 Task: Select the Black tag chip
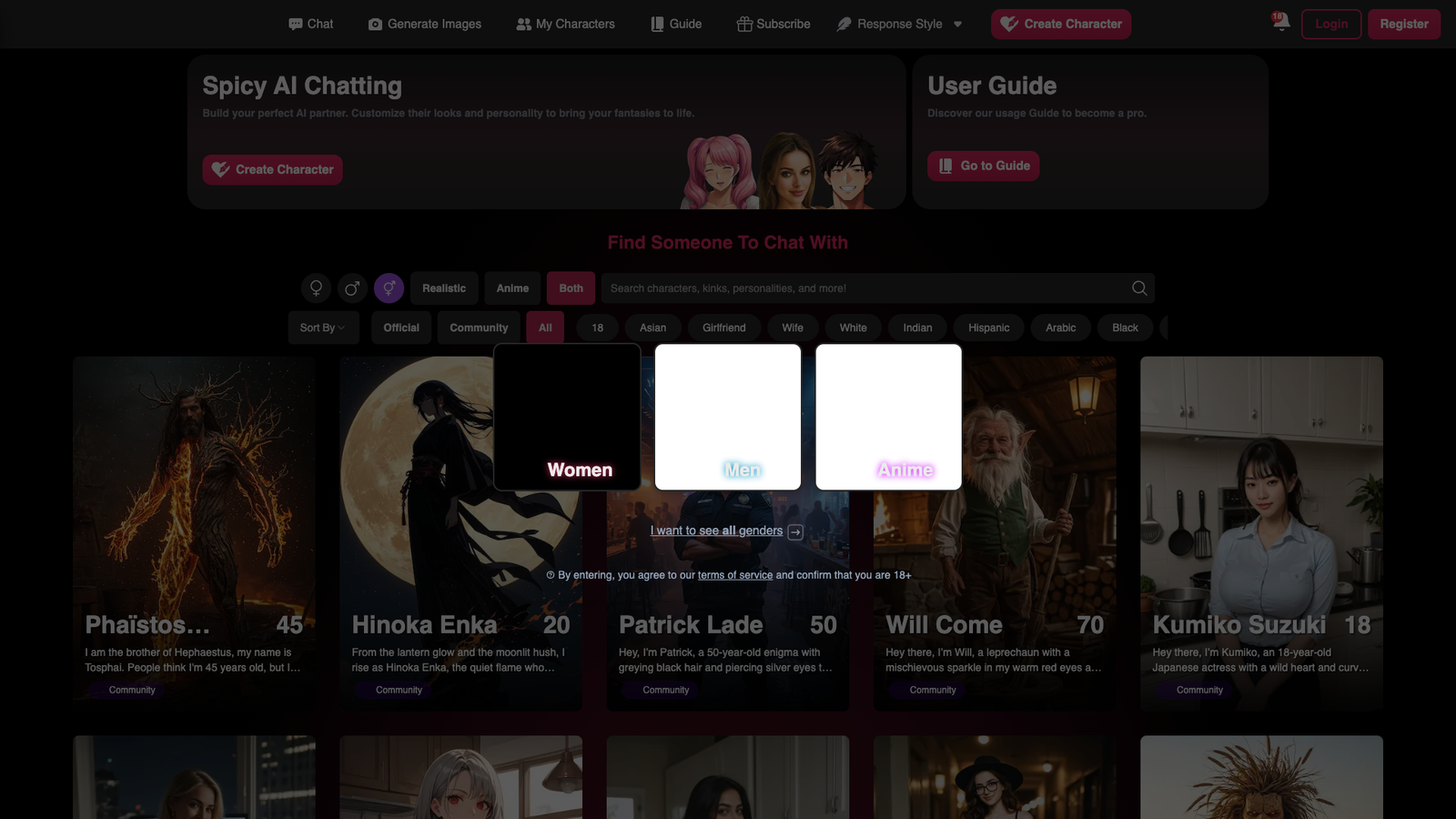(1126, 328)
